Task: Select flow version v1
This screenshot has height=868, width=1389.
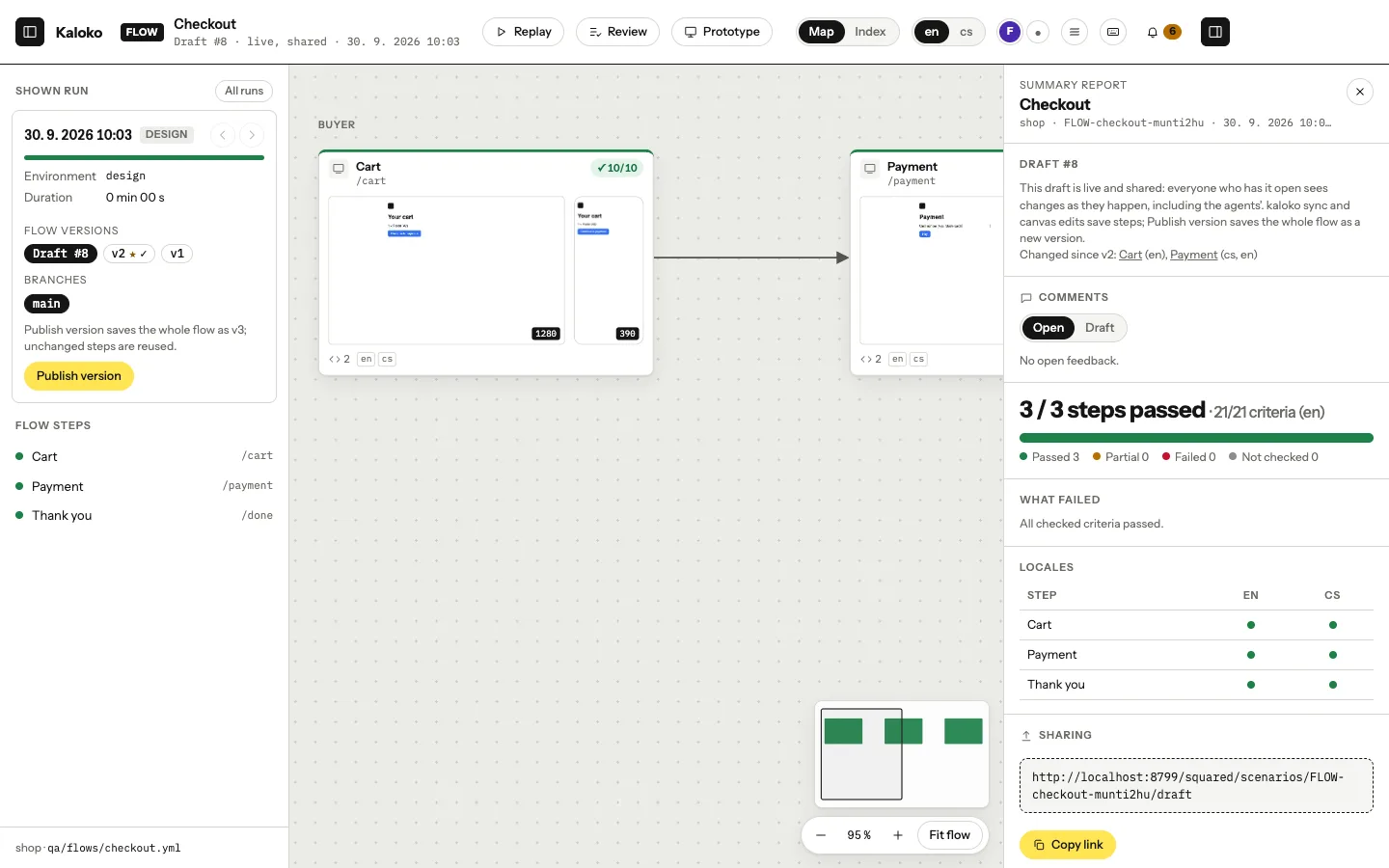Action: (x=177, y=254)
